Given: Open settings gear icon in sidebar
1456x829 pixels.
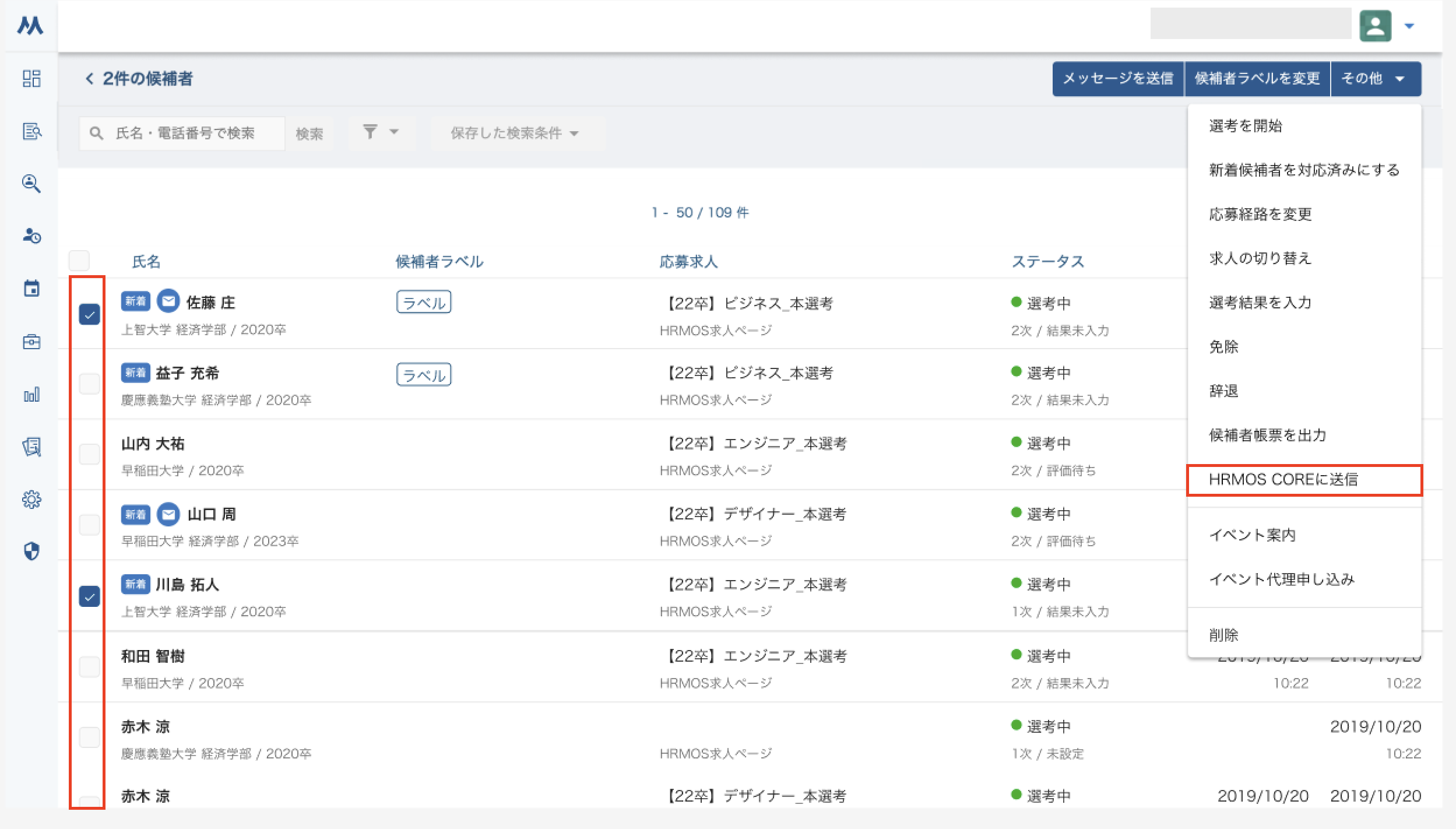Looking at the screenshot, I should [31, 500].
